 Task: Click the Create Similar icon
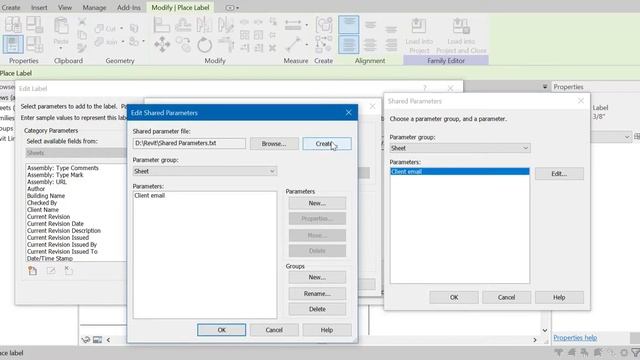323,44
